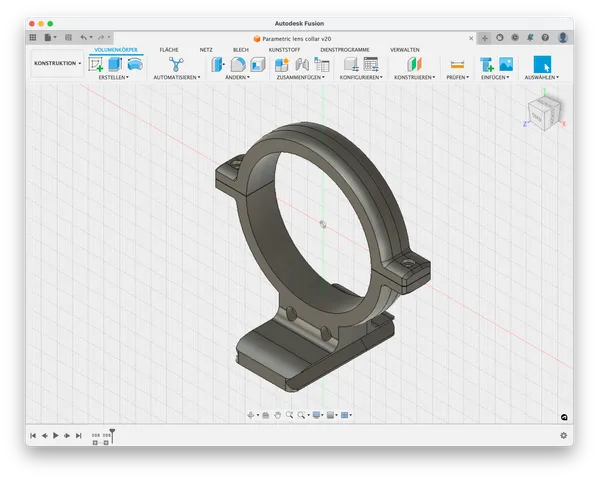
Task: Select the Insert Canvas image icon
Action: tap(506, 64)
